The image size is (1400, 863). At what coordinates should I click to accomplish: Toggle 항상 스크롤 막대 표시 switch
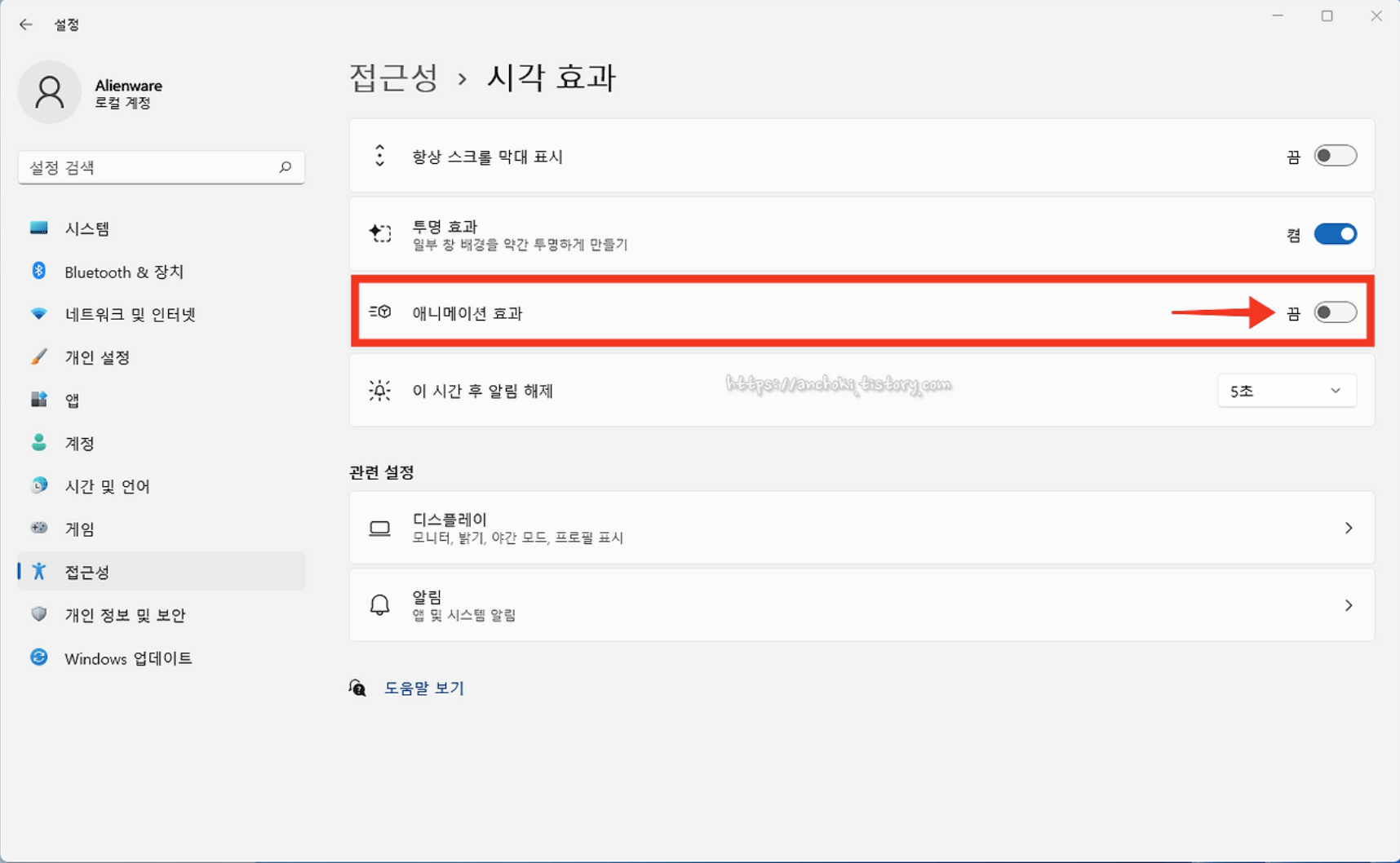click(x=1335, y=156)
